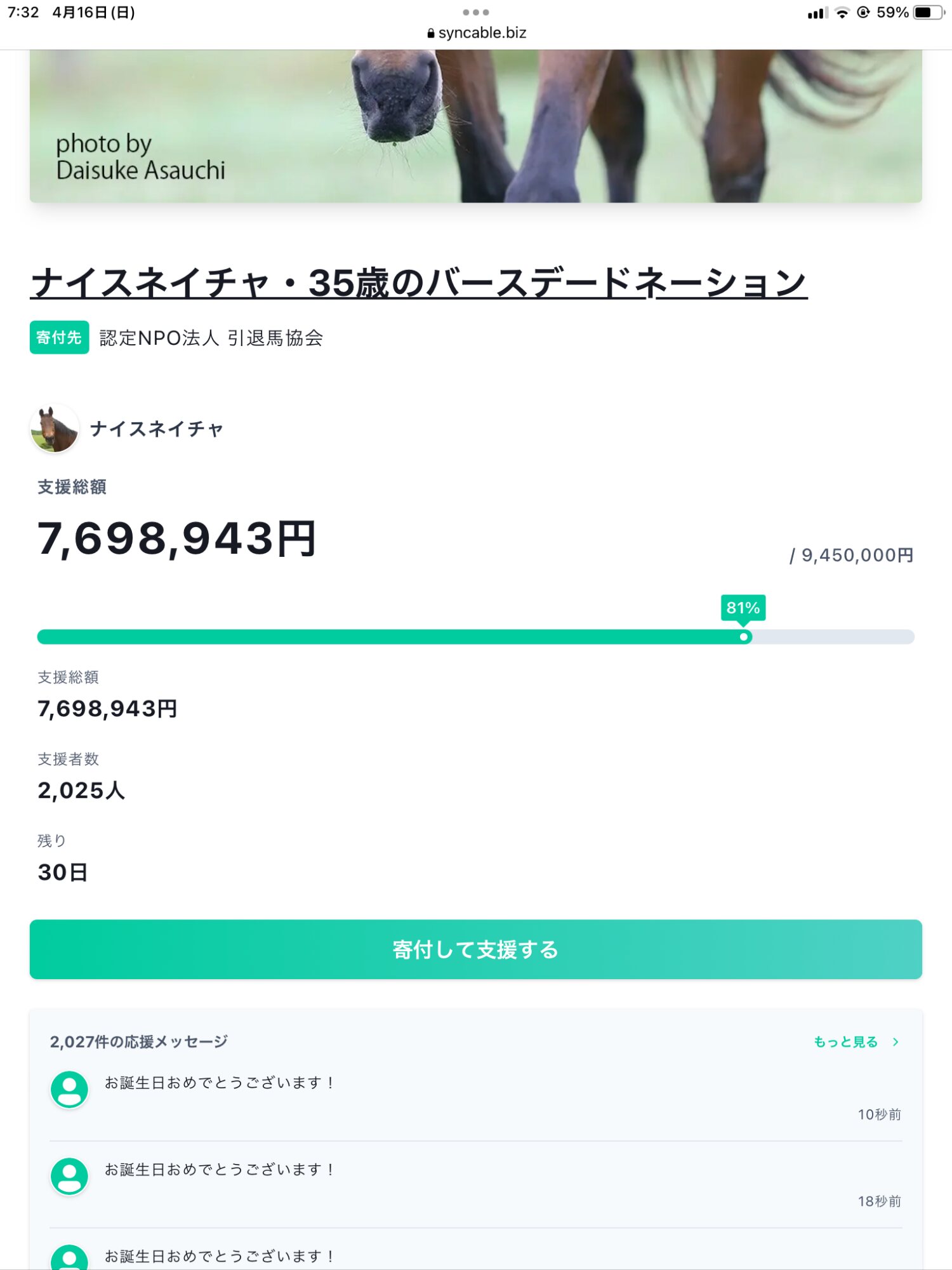Open the ナイスネイチャ・35歳のバースデードネーション title link
Image resolution: width=952 pixels, height=1270 pixels.
click(419, 283)
